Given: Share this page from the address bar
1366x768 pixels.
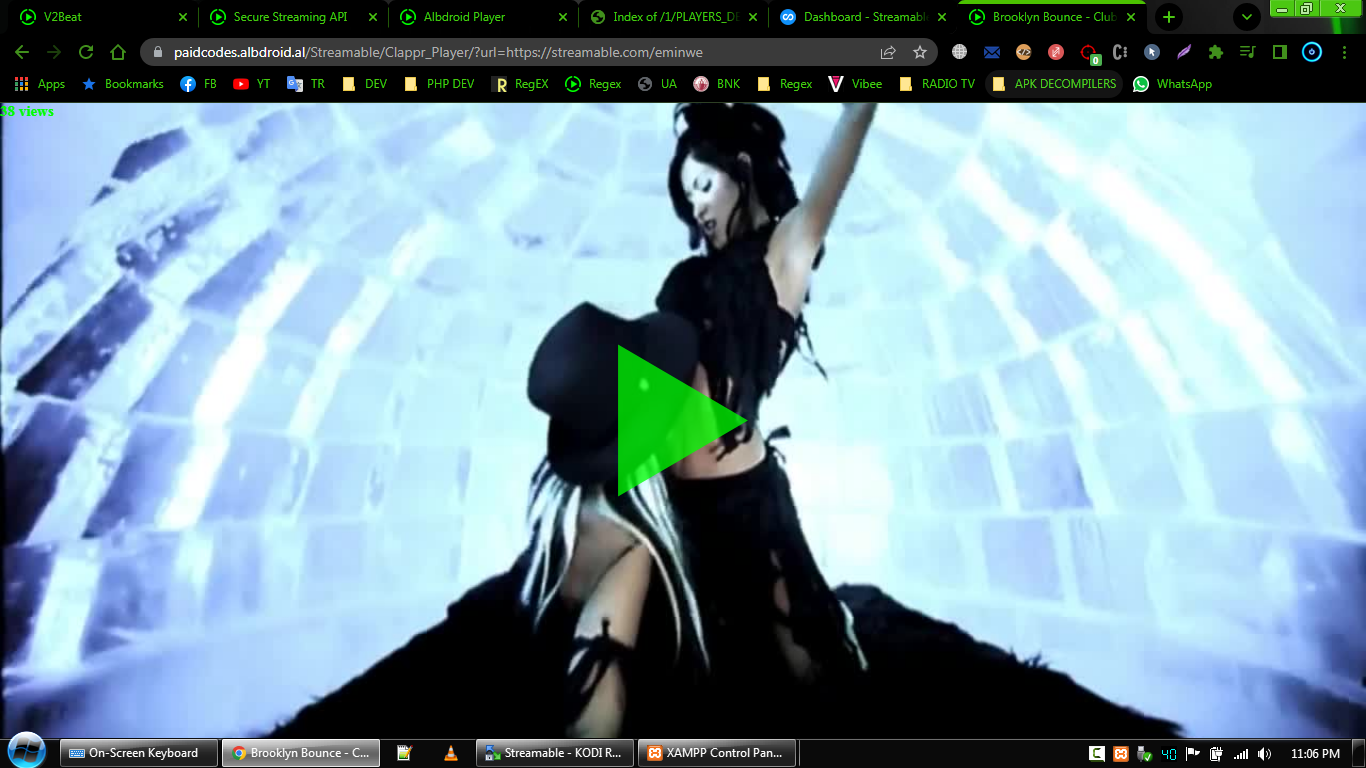Looking at the screenshot, I should (x=888, y=52).
